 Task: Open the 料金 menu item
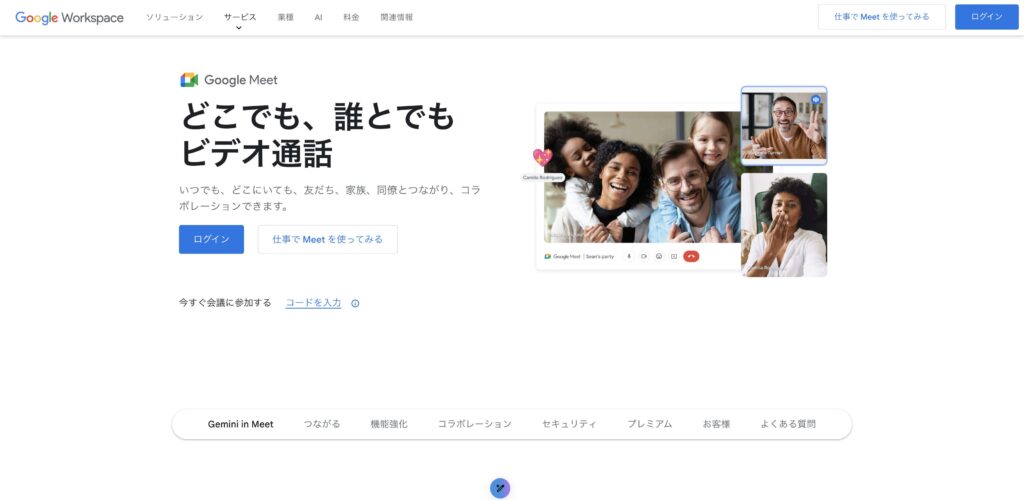[x=351, y=17]
